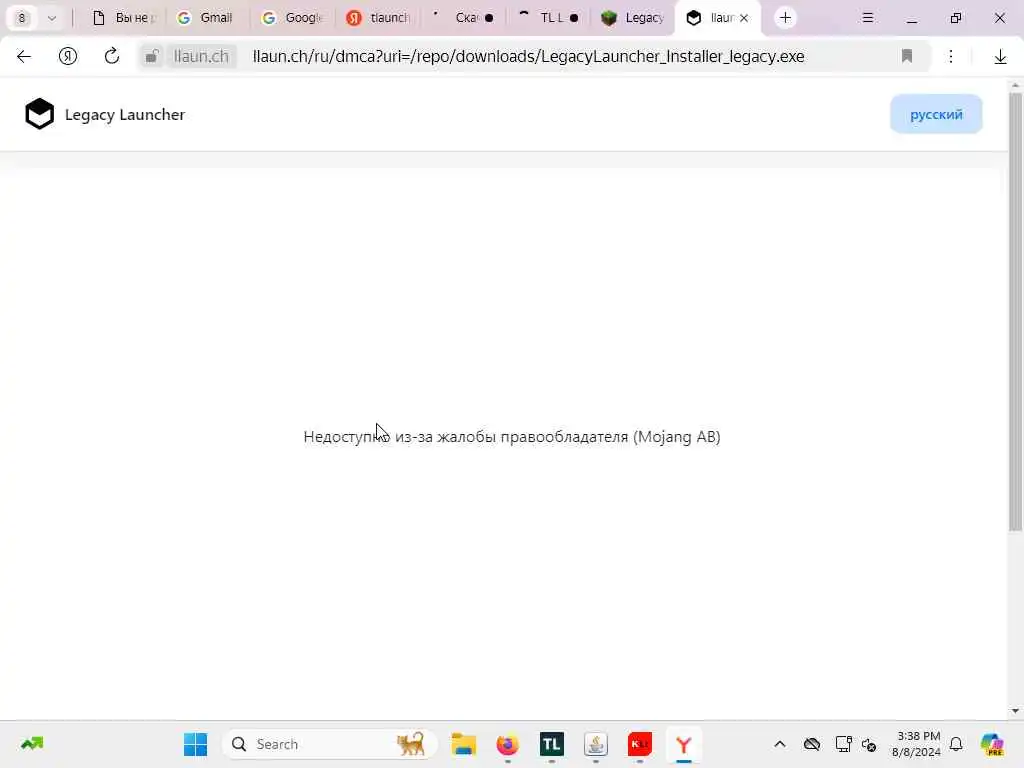The width and height of the screenshot is (1024, 768).
Task: Click the taskbar Search box
Action: coord(330,744)
